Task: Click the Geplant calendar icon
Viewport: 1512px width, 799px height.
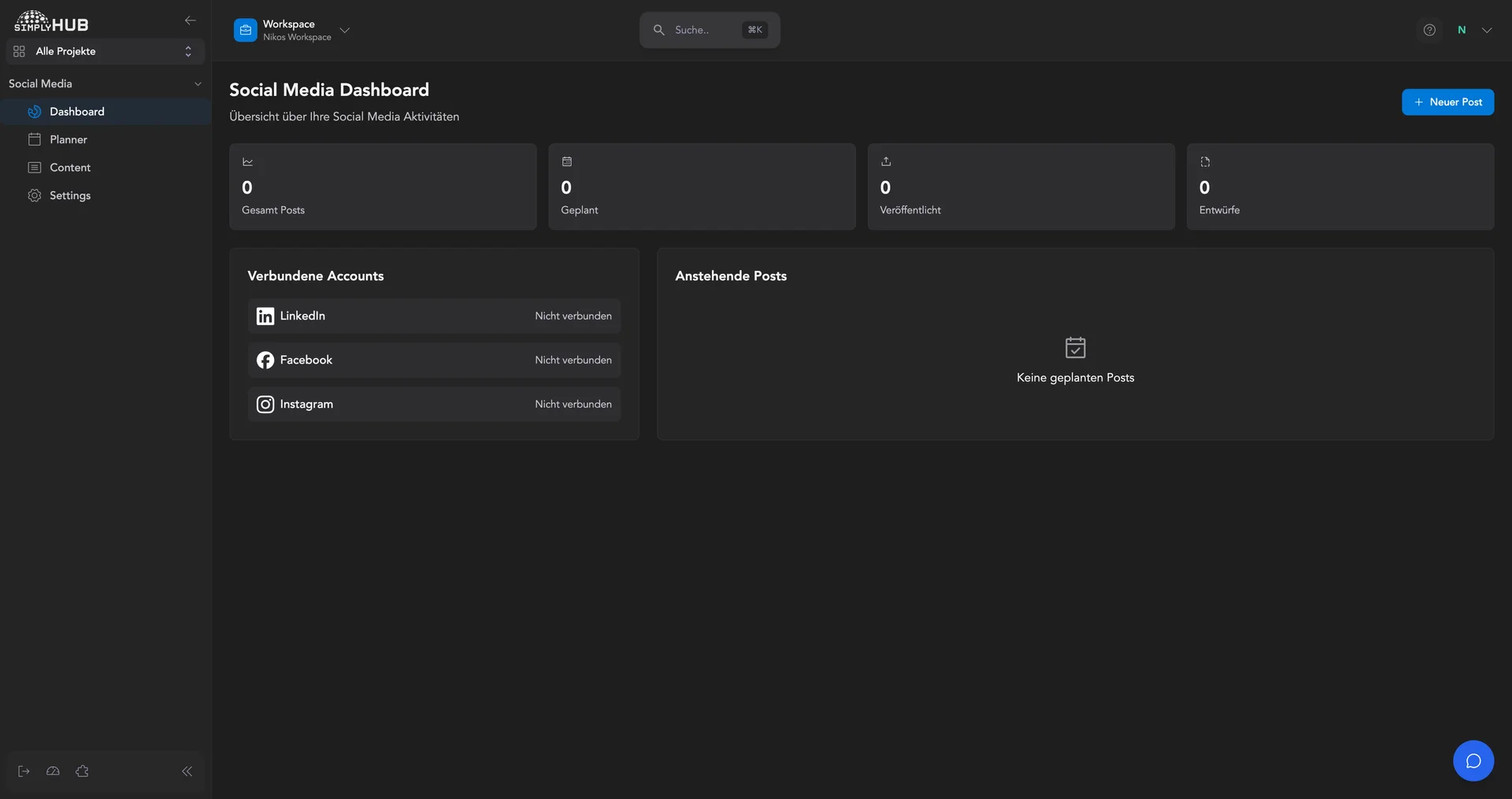Action: pyautogui.click(x=567, y=161)
